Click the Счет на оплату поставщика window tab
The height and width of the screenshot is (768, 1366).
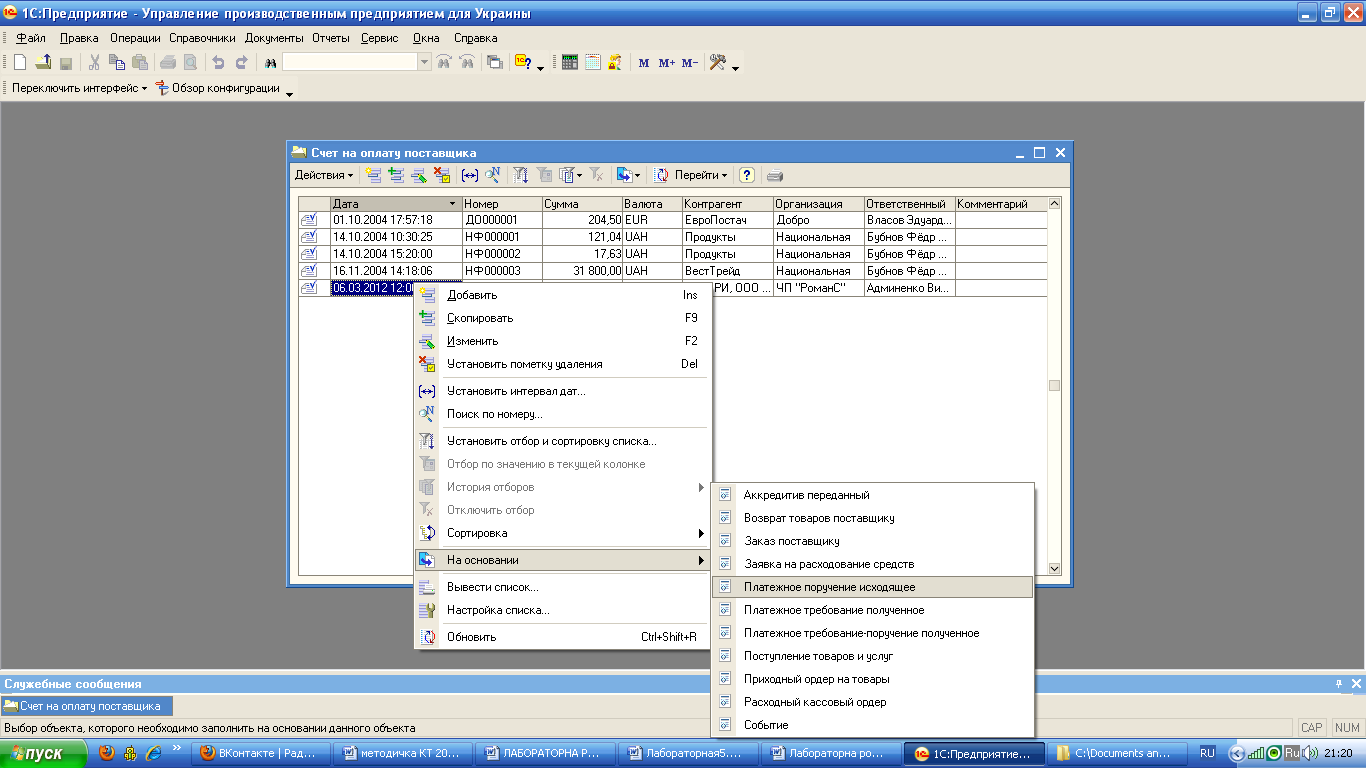[88, 706]
